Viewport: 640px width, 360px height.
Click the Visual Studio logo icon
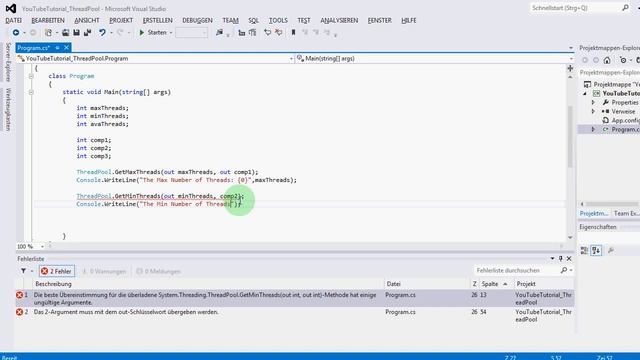[x=11, y=8]
